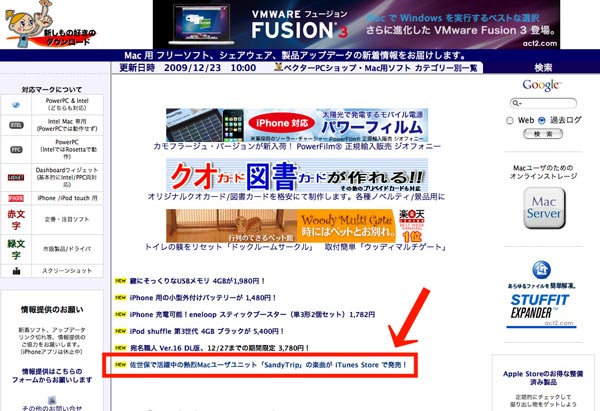Click the Google logo in search panel

(x=541, y=85)
